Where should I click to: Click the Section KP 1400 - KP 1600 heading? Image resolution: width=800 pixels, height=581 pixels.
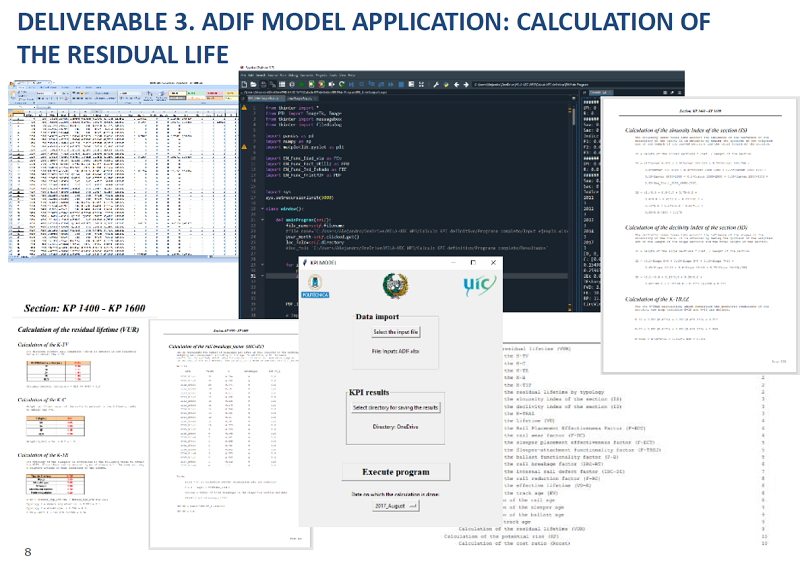[x=85, y=308]
